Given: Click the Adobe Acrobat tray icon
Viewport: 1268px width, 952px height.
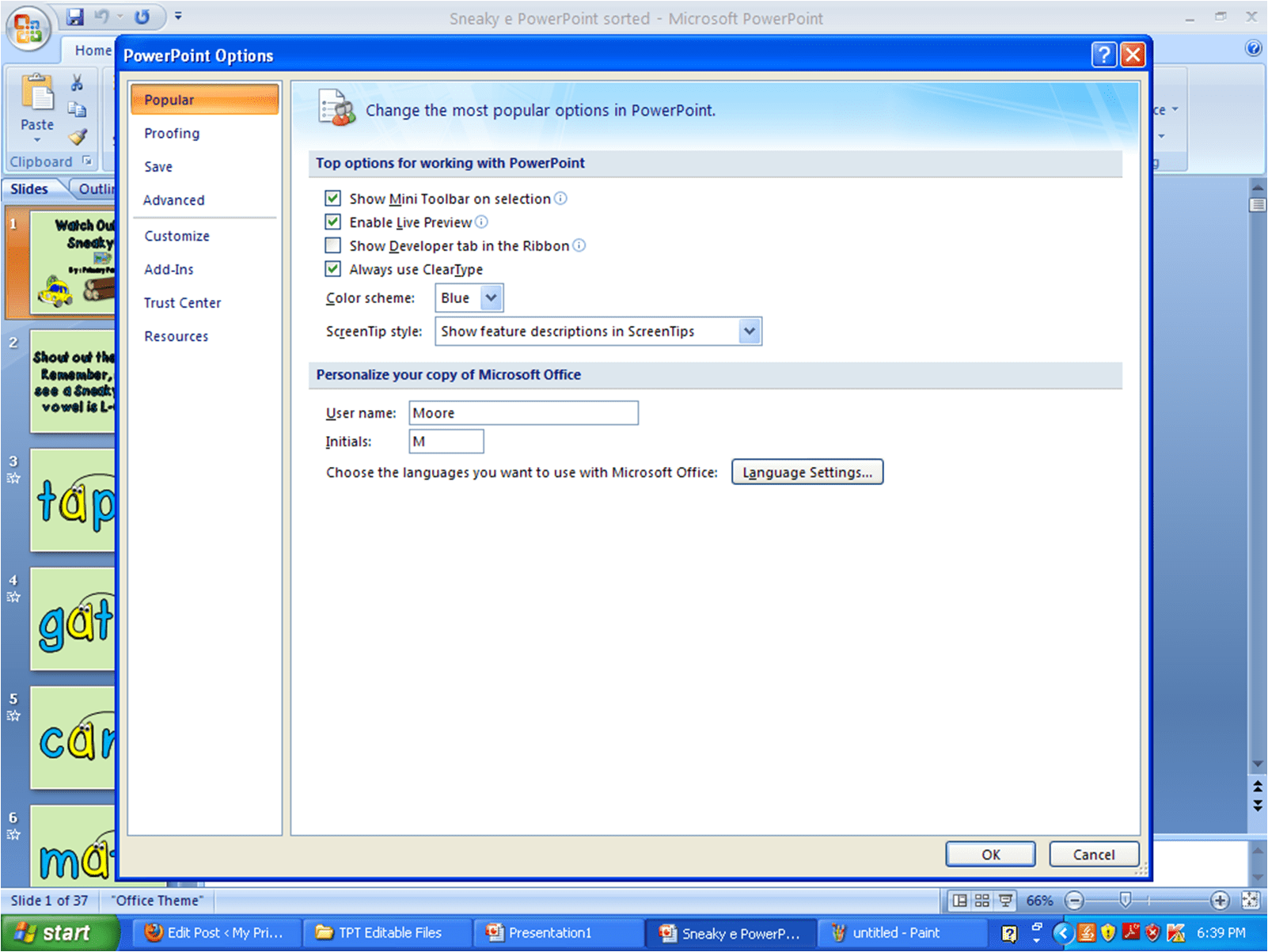Looking at the screenshot, I should point(1130,933).
